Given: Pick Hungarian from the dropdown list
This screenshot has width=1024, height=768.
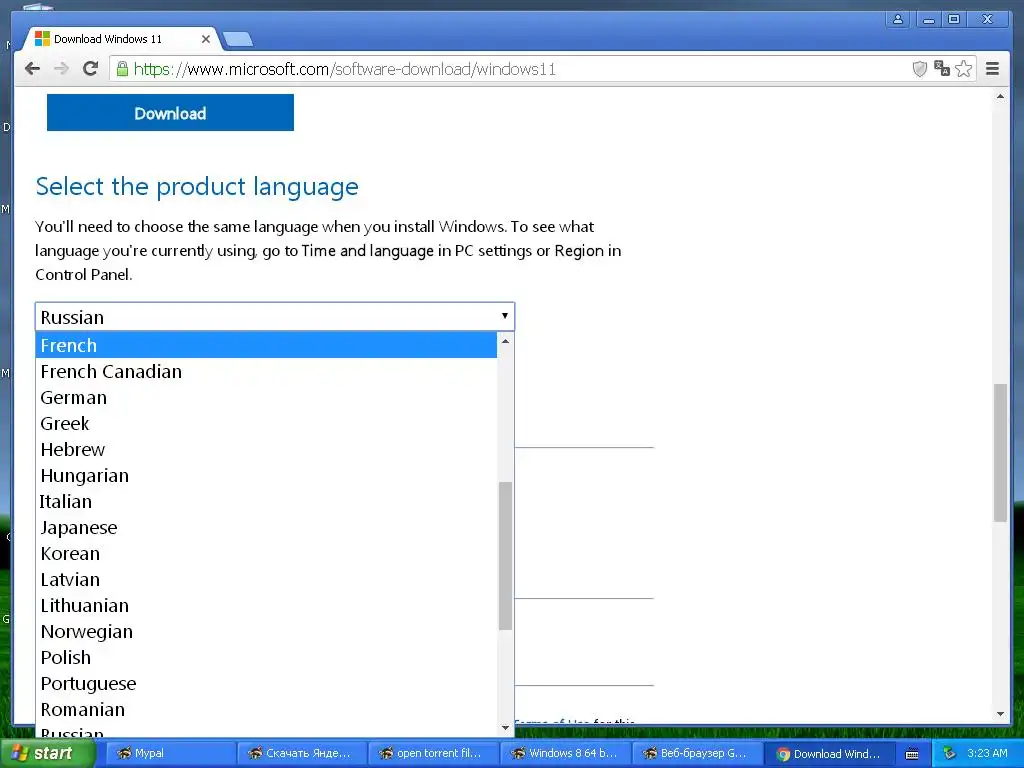Looking at the screenshot, I should coord(266,475).
